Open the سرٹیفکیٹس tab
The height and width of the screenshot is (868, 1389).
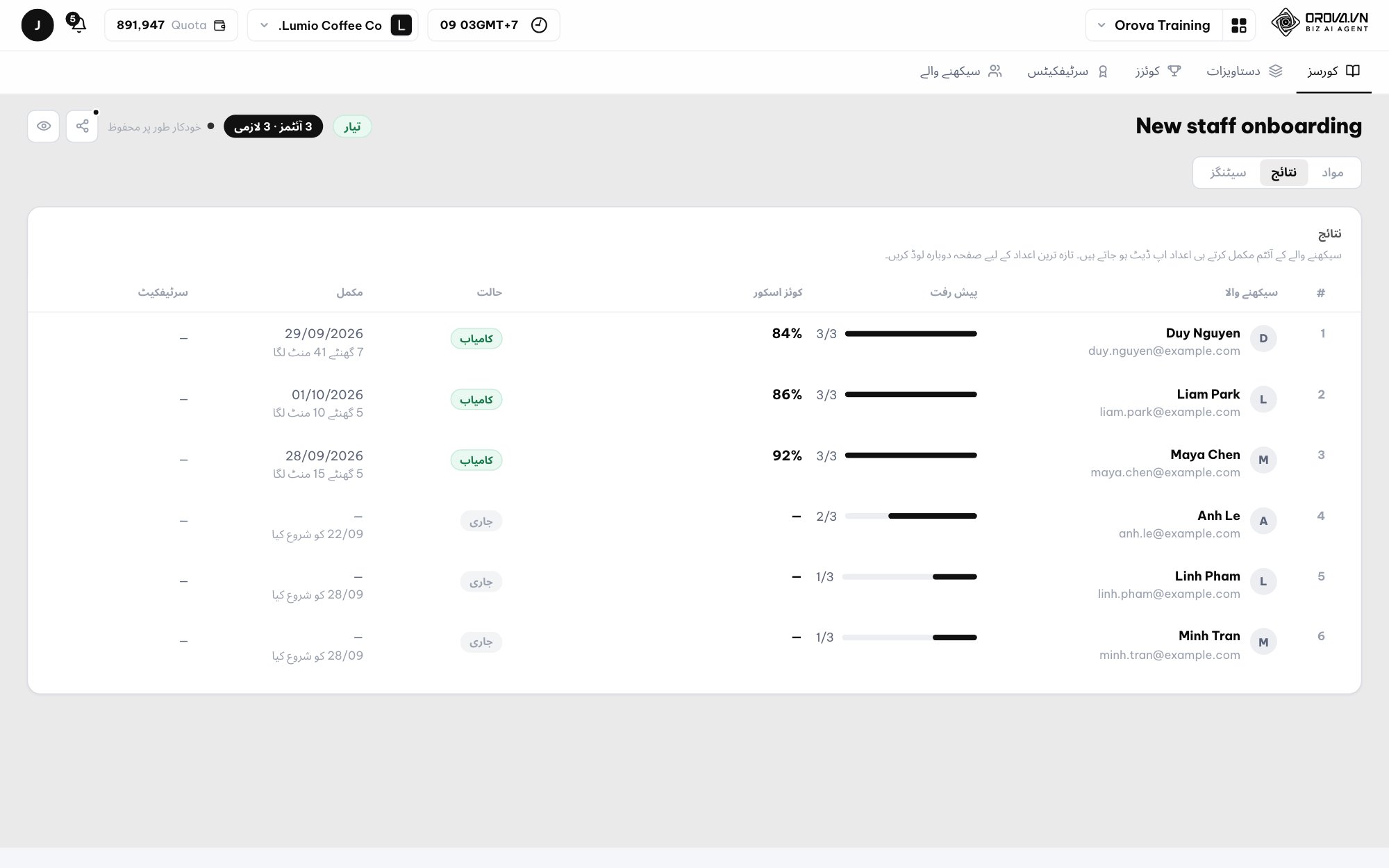click(1067, 71)
